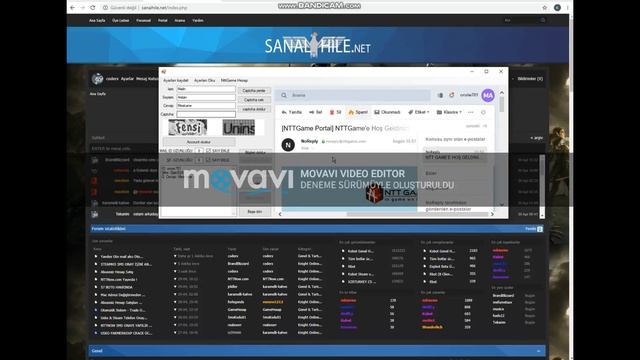The height and width of the screenshot is (360, 640).
Task: Open the Klasöre dropdown
Action: pyautogui.click(x=449, y=112)
